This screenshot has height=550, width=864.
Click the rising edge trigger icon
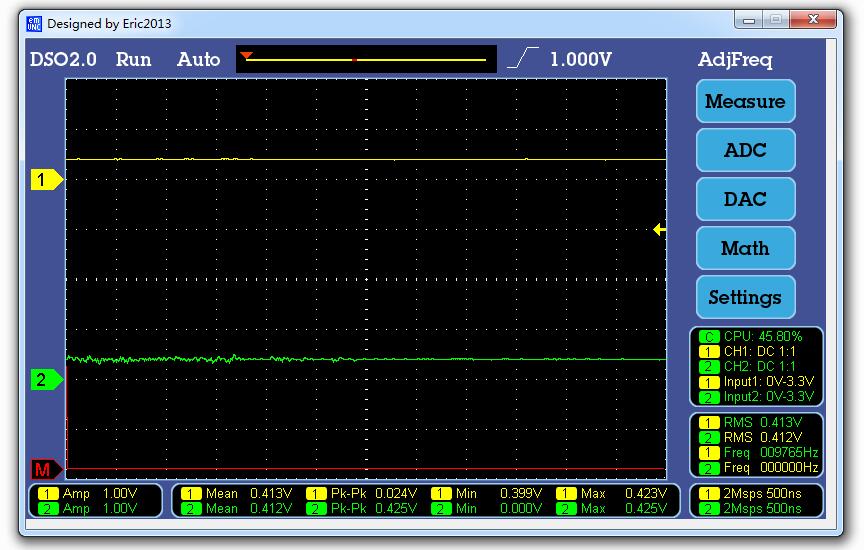coord(522,58)
